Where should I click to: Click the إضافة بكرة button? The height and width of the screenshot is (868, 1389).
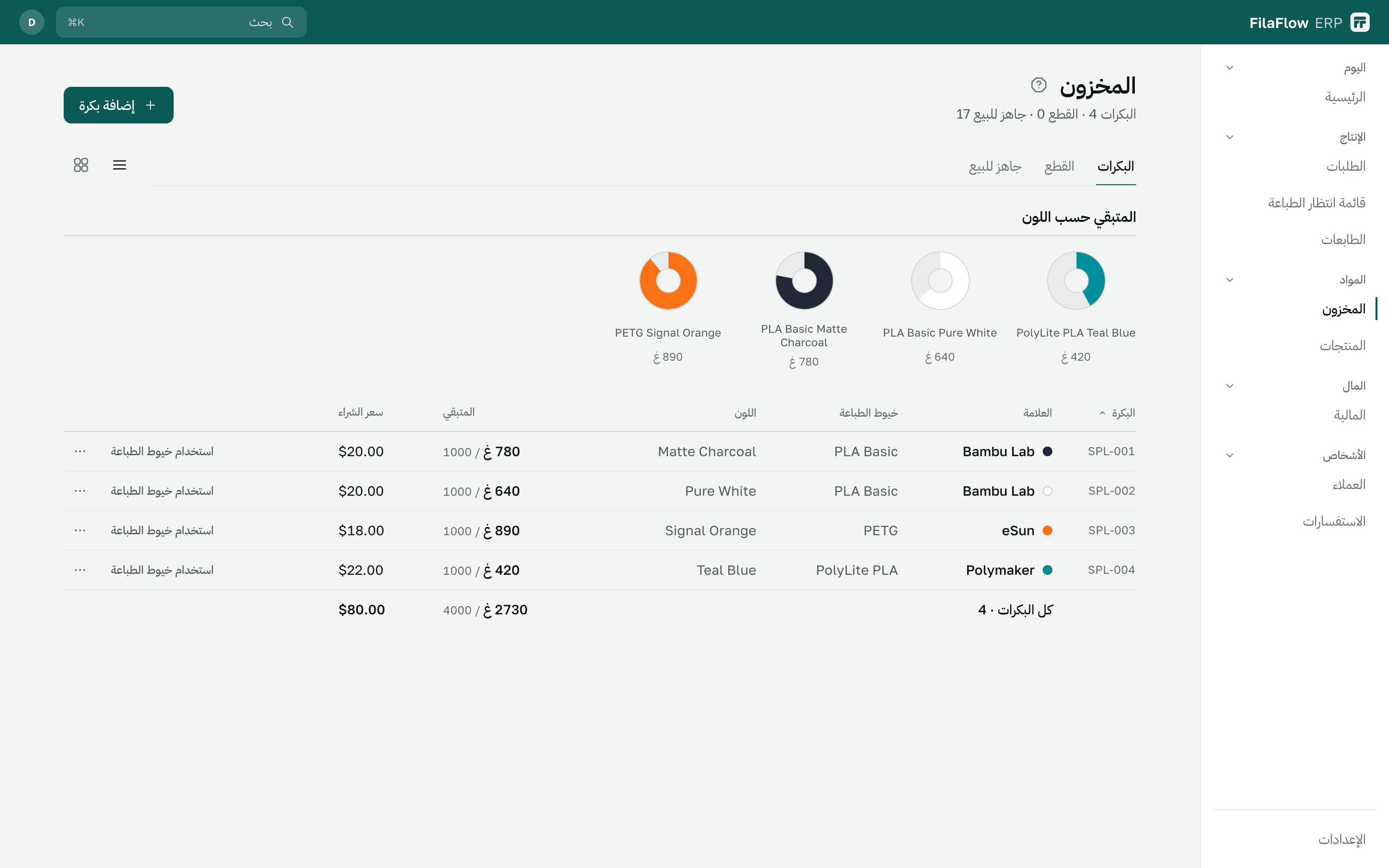pos(119,105)
